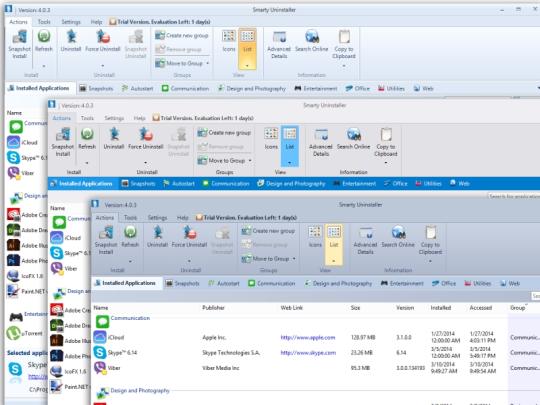Click Design and Photography group in front window
The width and height of the screenshot is (540, 405).
pyautogui.click(x=140, y=391)
